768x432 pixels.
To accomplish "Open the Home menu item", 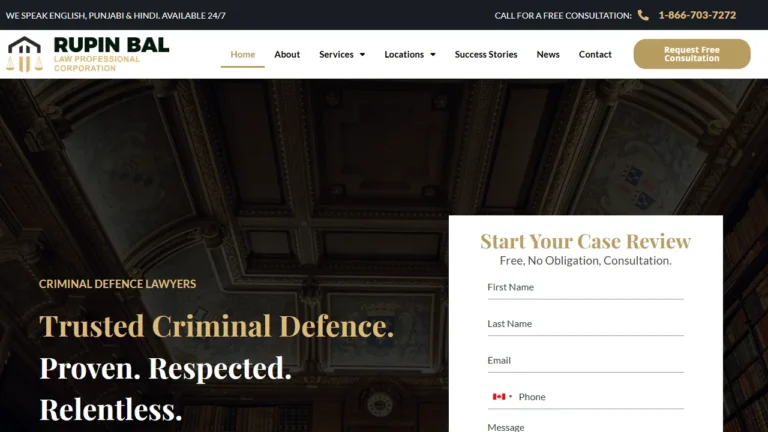I will pyautogui.click(x=242, y=54).
